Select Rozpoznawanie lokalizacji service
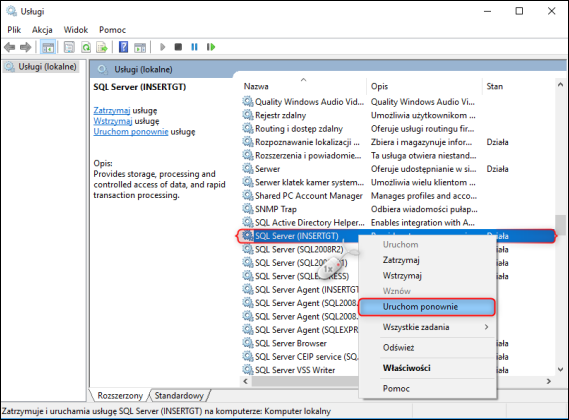Image resolution: width=569 pixels, height=420 pixels. 307,142
